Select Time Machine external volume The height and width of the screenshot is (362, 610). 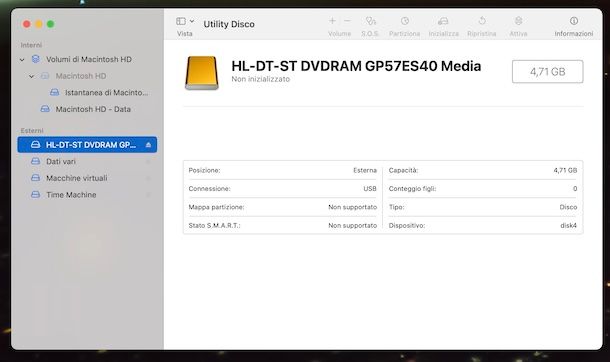[87, 195]
